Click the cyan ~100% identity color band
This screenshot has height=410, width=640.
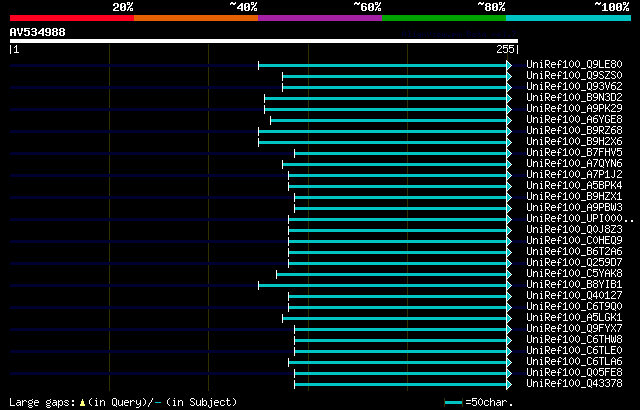pyautogui.click(x=569, y=18)
